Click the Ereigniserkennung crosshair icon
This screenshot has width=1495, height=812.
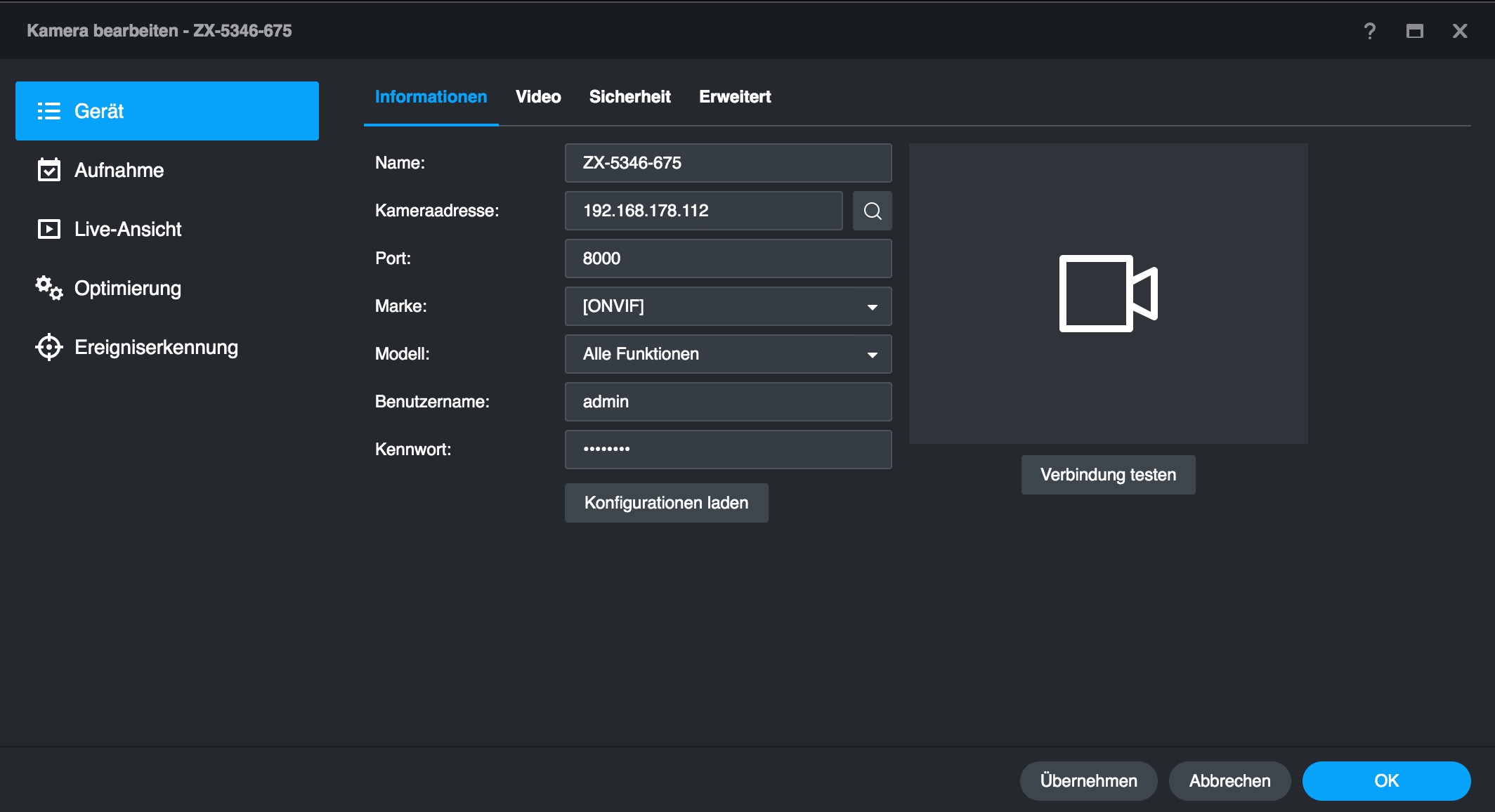pos(48,347)
